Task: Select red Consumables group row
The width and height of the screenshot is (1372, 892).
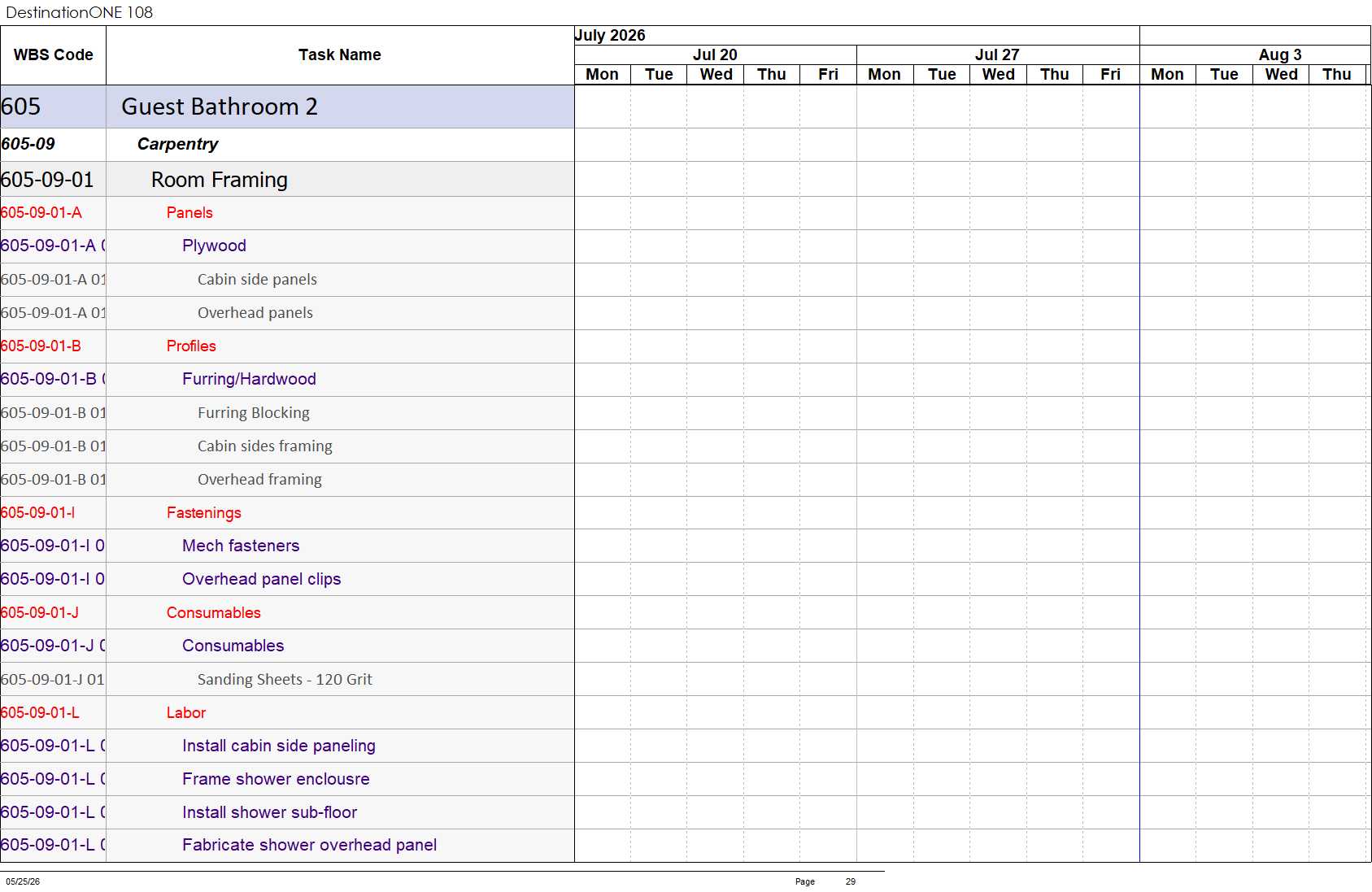Action: point(287,612)
